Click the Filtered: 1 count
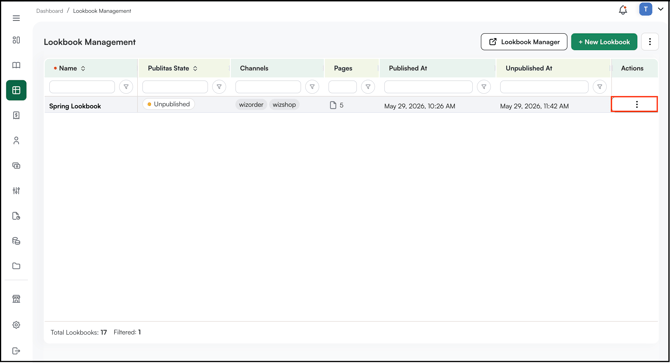This screenshot has height=363, width=670. tap(127, 332)
